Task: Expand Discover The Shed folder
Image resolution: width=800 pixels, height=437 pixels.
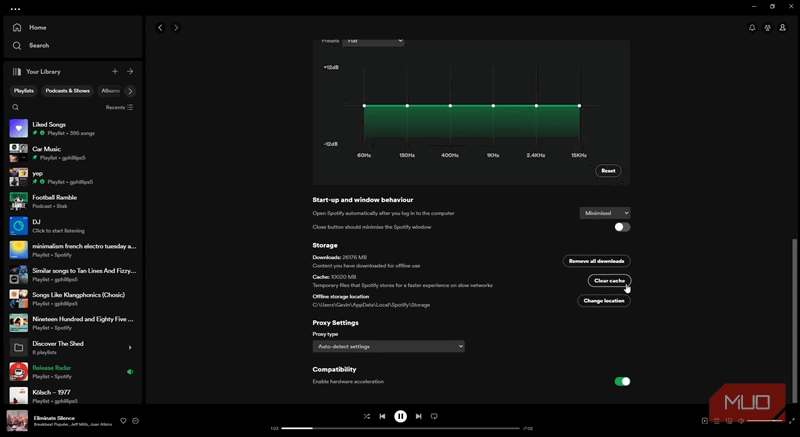Action: pos(130,348)
